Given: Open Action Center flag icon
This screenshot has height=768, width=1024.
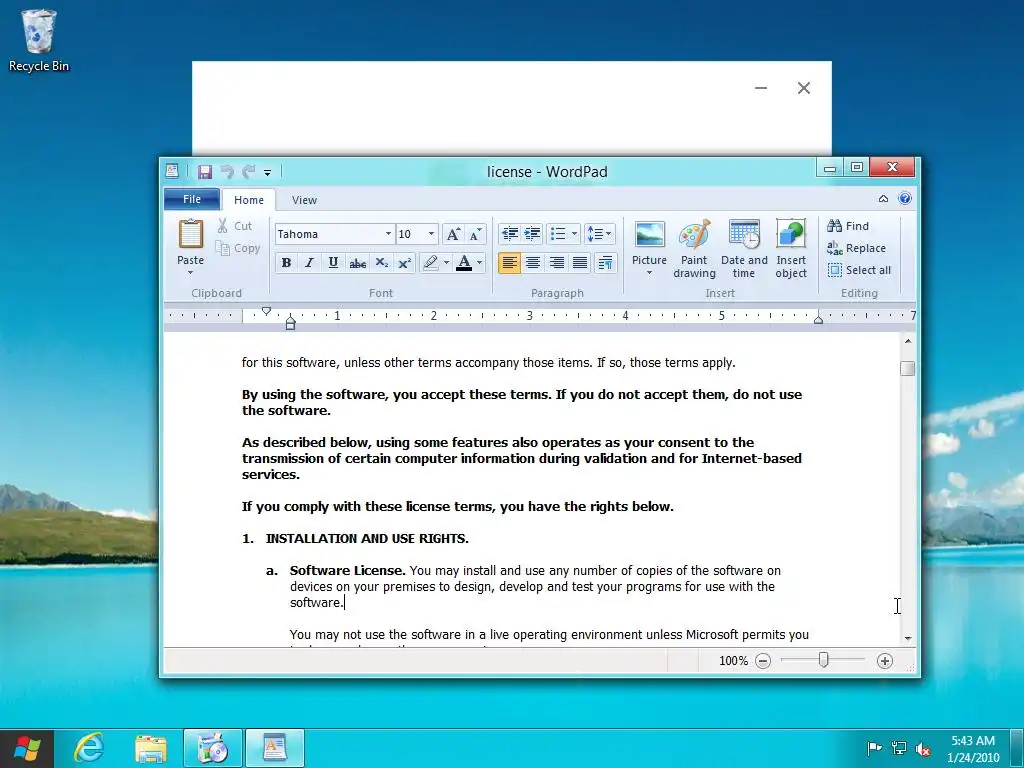Looking at the screenshot, I should (874, 748).
